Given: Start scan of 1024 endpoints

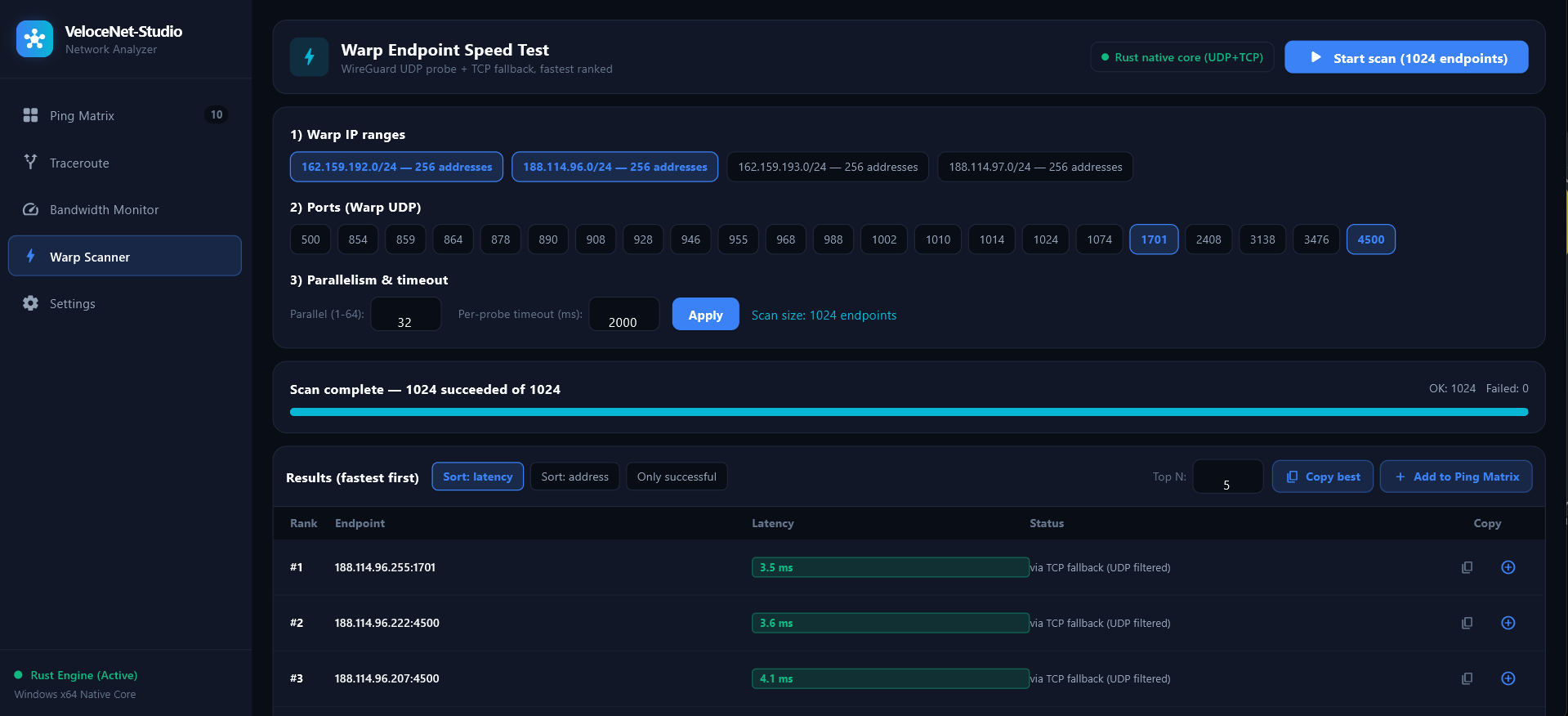Looking at the screenshot, I should pyautogui.click(x=1406, y=57).
